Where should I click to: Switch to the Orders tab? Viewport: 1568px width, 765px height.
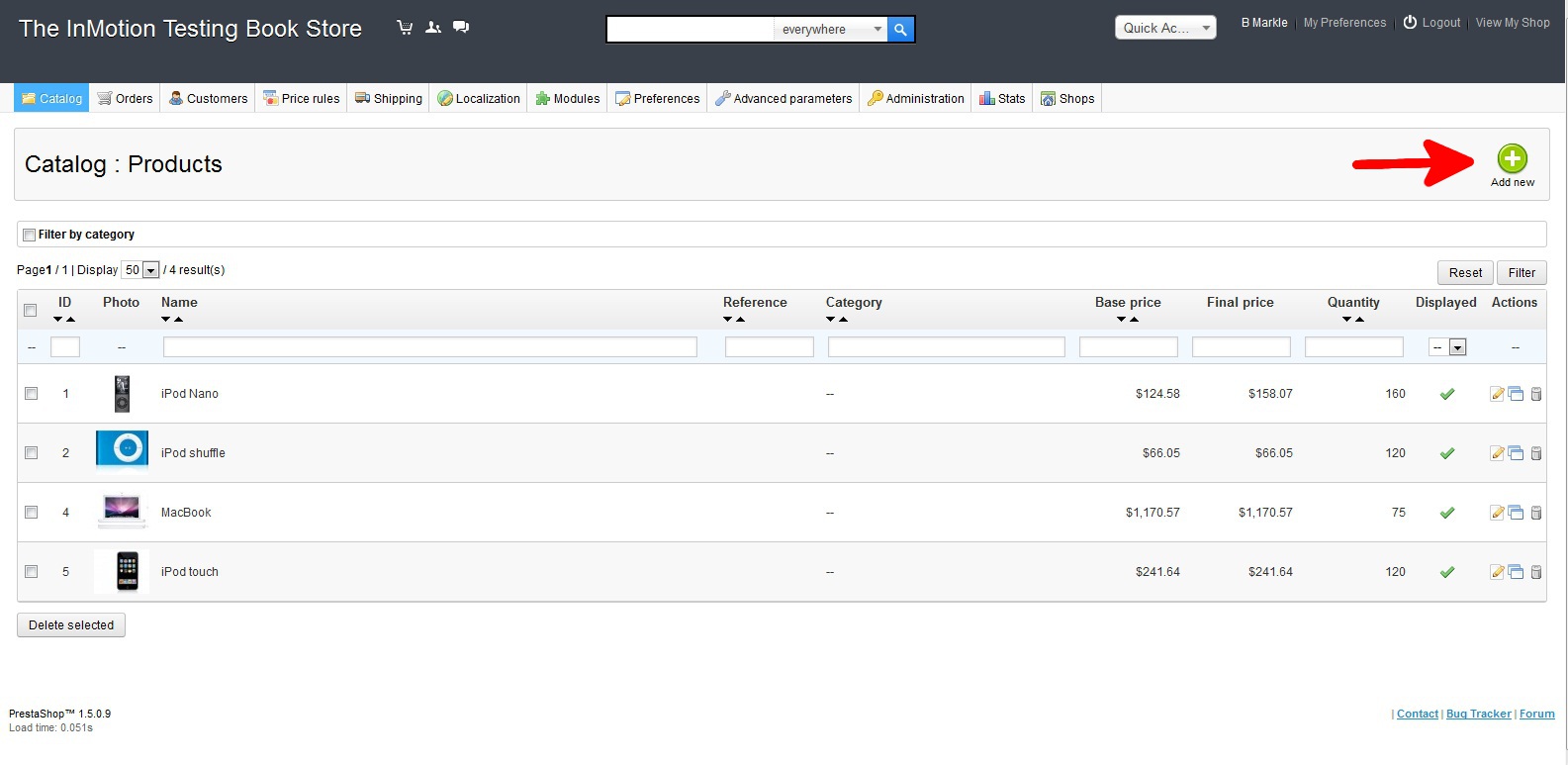pos(125,98)
